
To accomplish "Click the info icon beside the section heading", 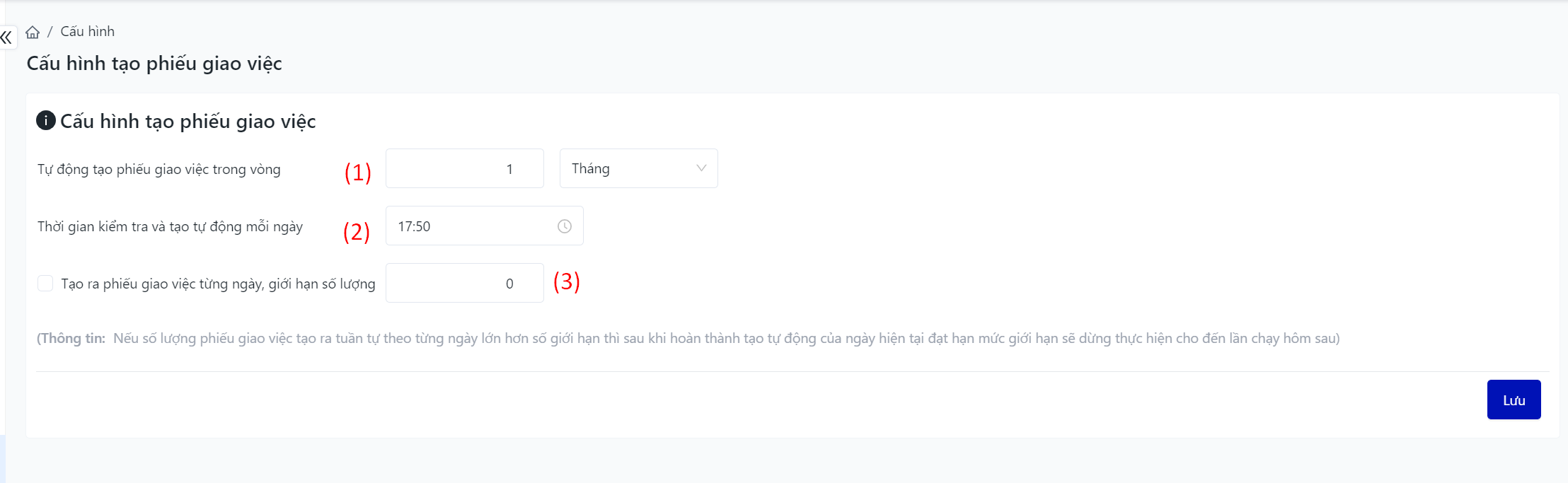I will (x=46, y=120).
